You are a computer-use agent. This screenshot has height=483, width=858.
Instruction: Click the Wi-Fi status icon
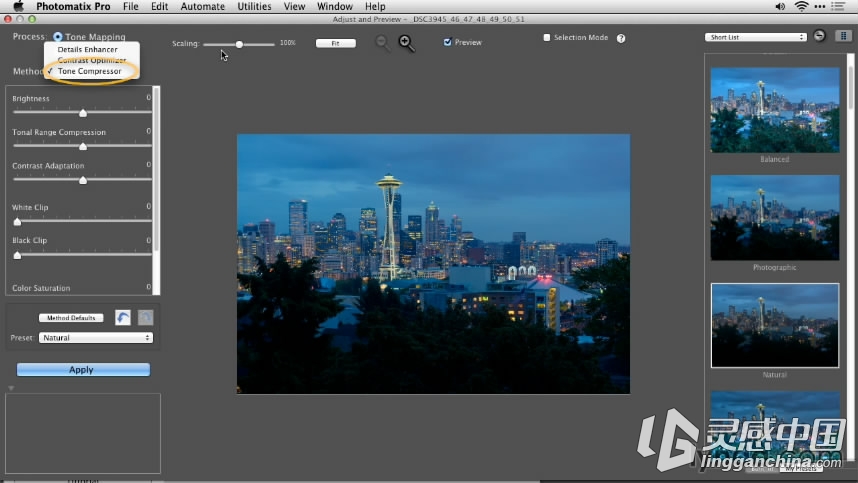point(801,7)
